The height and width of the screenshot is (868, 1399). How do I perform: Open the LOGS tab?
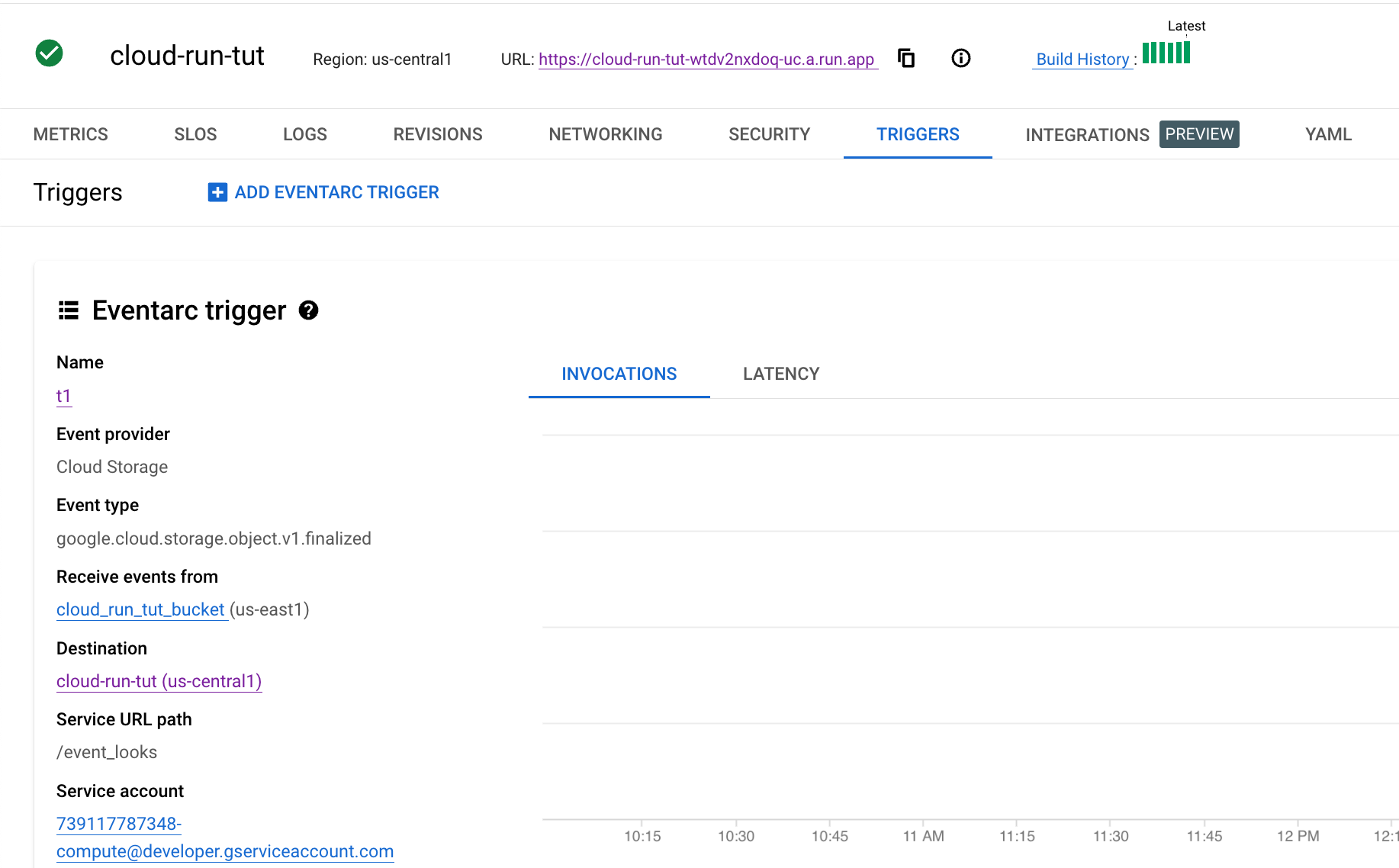click(x=305, y=134)
